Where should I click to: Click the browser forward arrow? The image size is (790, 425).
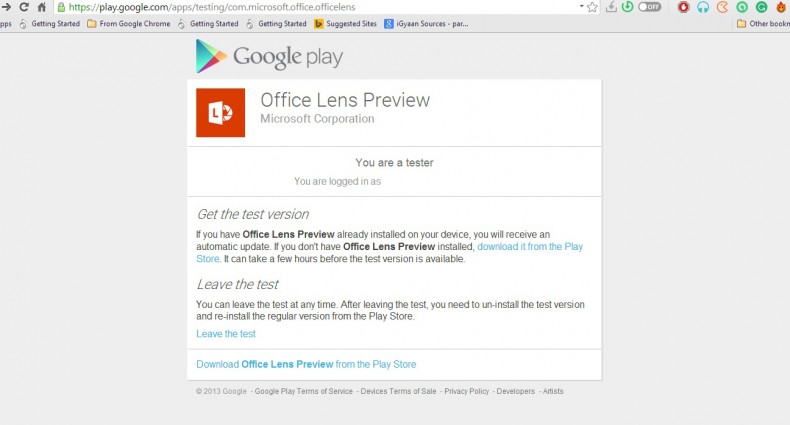pyautogui.click(x=6, y=6)
